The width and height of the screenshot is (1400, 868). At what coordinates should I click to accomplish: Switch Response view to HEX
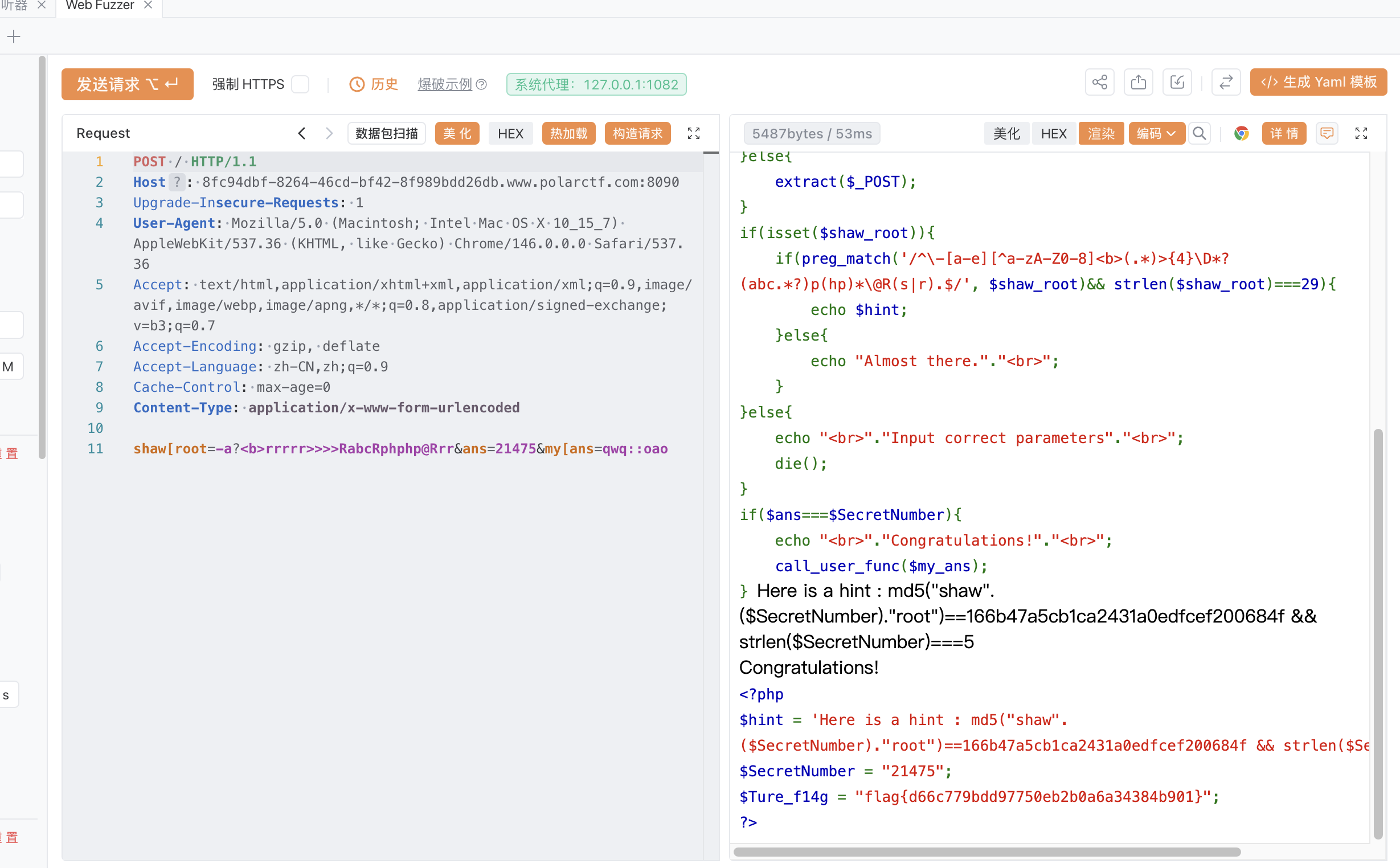tap(1053, 133)
